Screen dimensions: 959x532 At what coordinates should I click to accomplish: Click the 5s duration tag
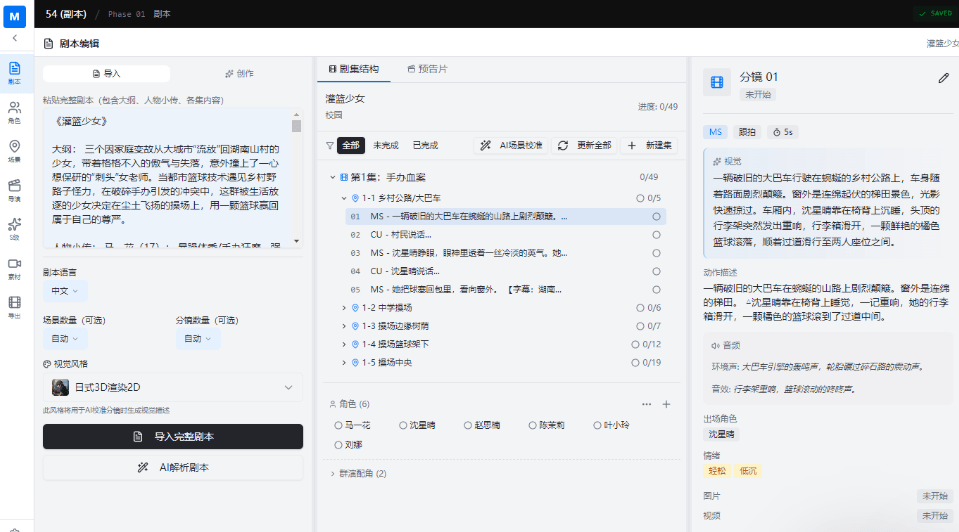(x=782, y=132)
